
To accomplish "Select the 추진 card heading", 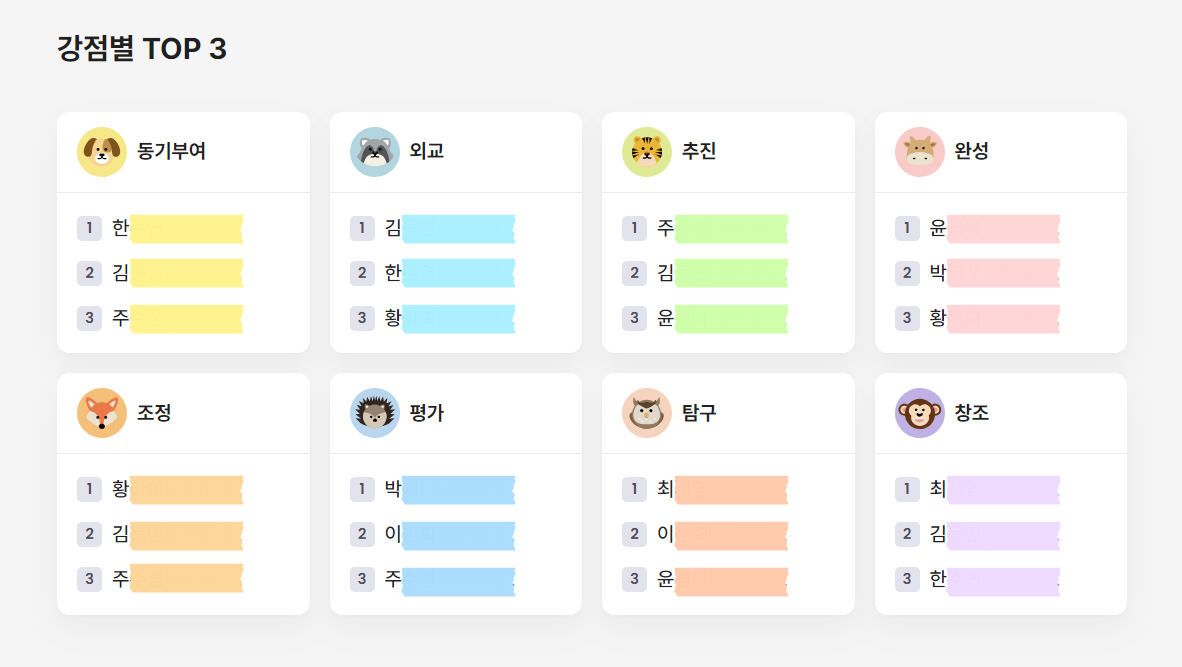I will tap(699, 151).
